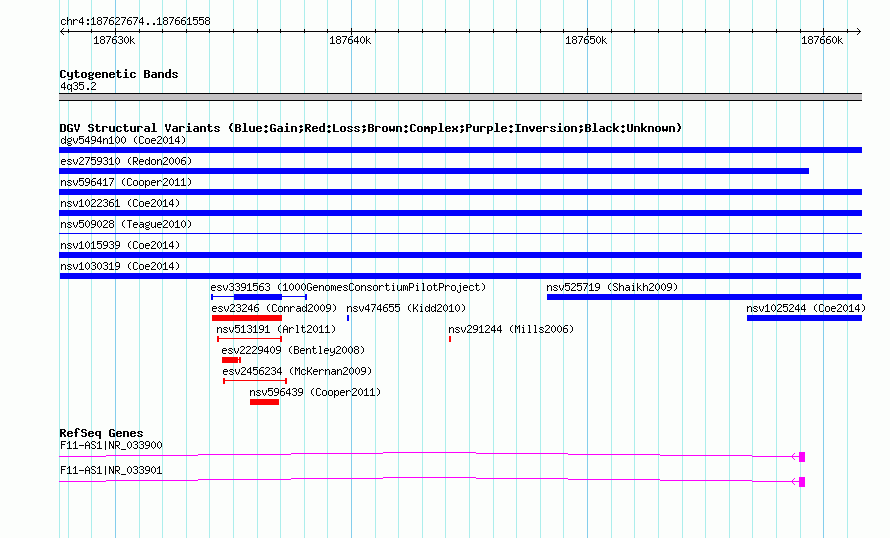This screenshot has width=890, height=538.
Task: Select the dgv5494n100 (Coe2014) label
Action: (123, 140)
